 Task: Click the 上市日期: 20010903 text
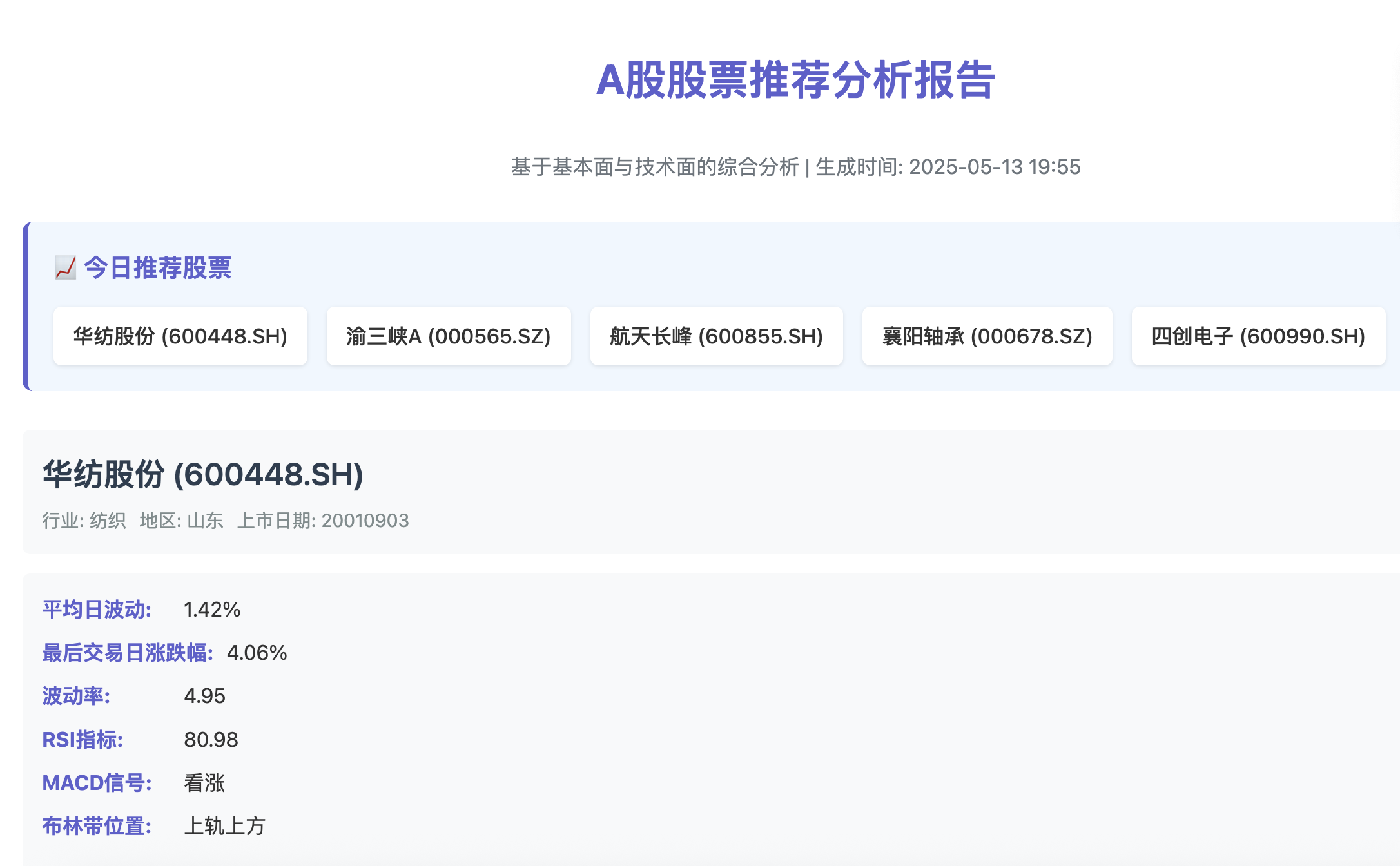323,521
